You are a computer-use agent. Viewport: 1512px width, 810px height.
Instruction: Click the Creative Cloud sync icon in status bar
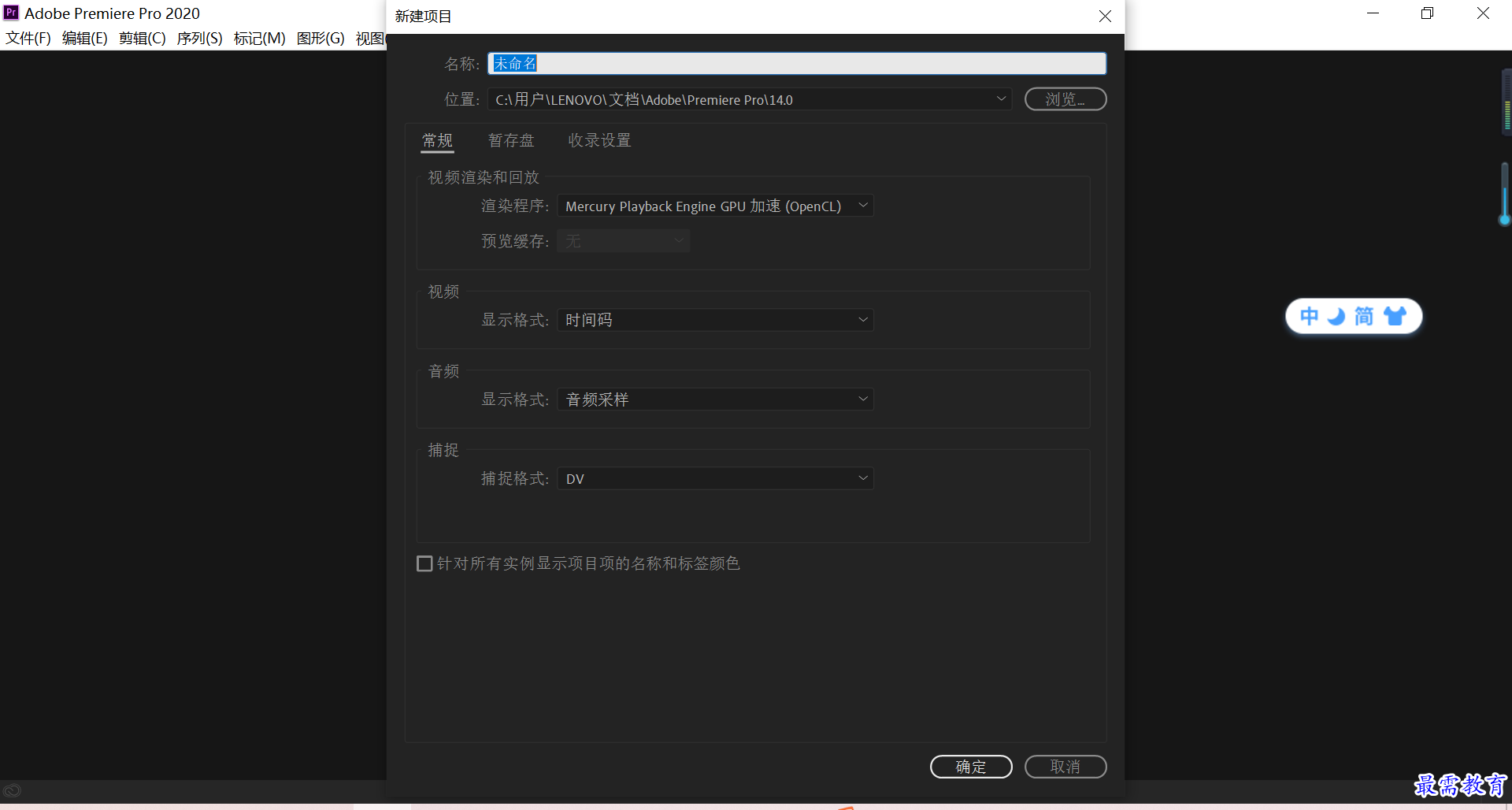[x=12, y=790]
